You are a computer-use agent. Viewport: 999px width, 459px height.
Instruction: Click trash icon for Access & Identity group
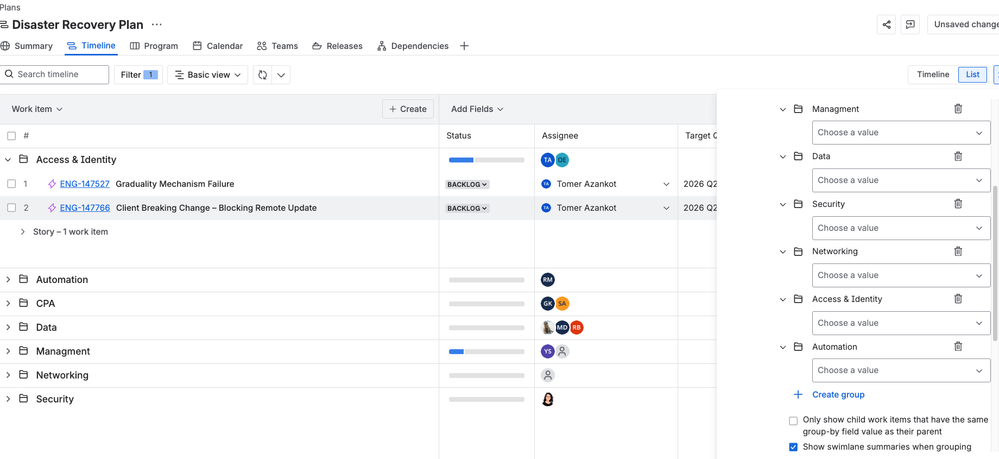[958, 299]
